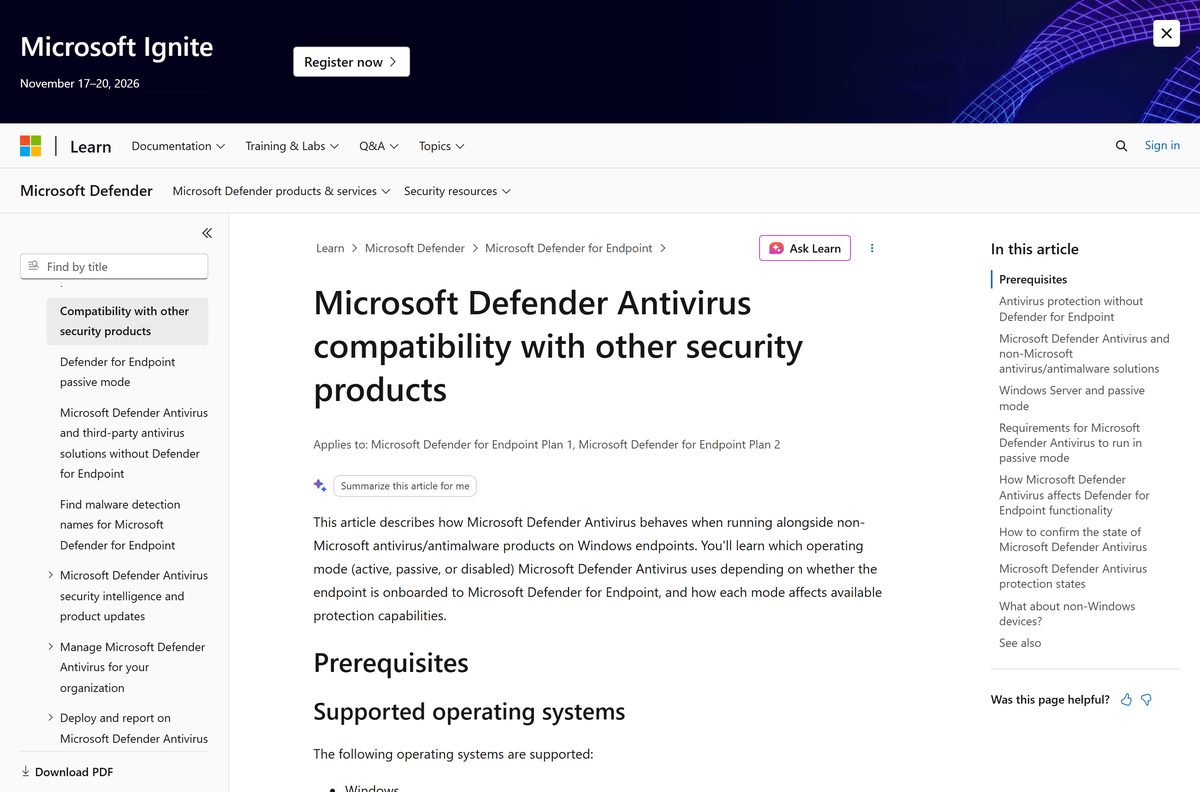Image resolution: width=1200 pixels, height=792 pixels.
Task: Expand Manage Microsoft Defender Antivirus node
Action: (51, 647)
